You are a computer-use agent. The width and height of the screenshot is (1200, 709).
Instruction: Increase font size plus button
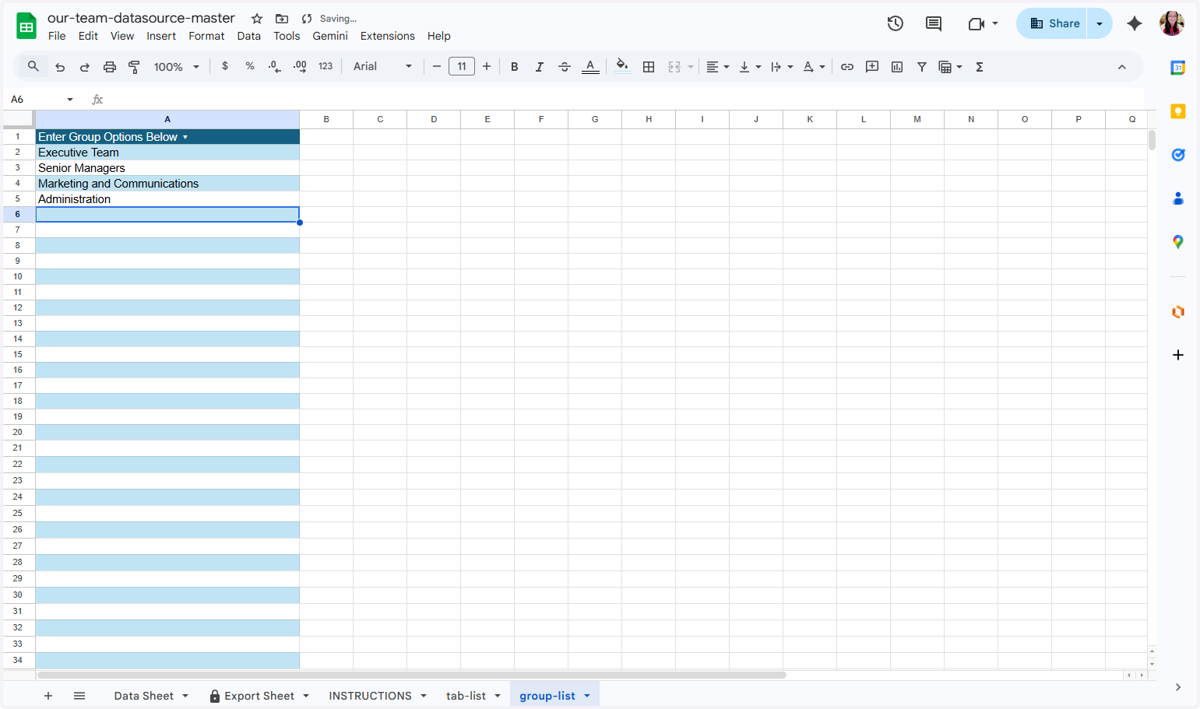coord(487,67)
